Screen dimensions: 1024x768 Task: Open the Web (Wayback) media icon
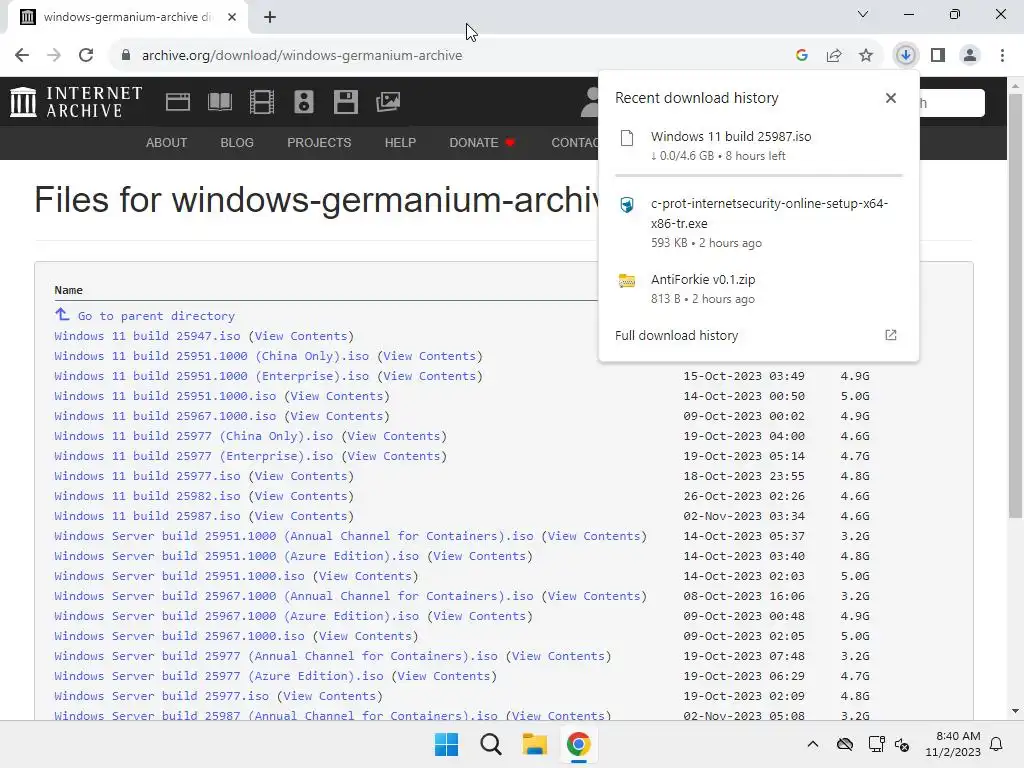(x=178, y=102)
